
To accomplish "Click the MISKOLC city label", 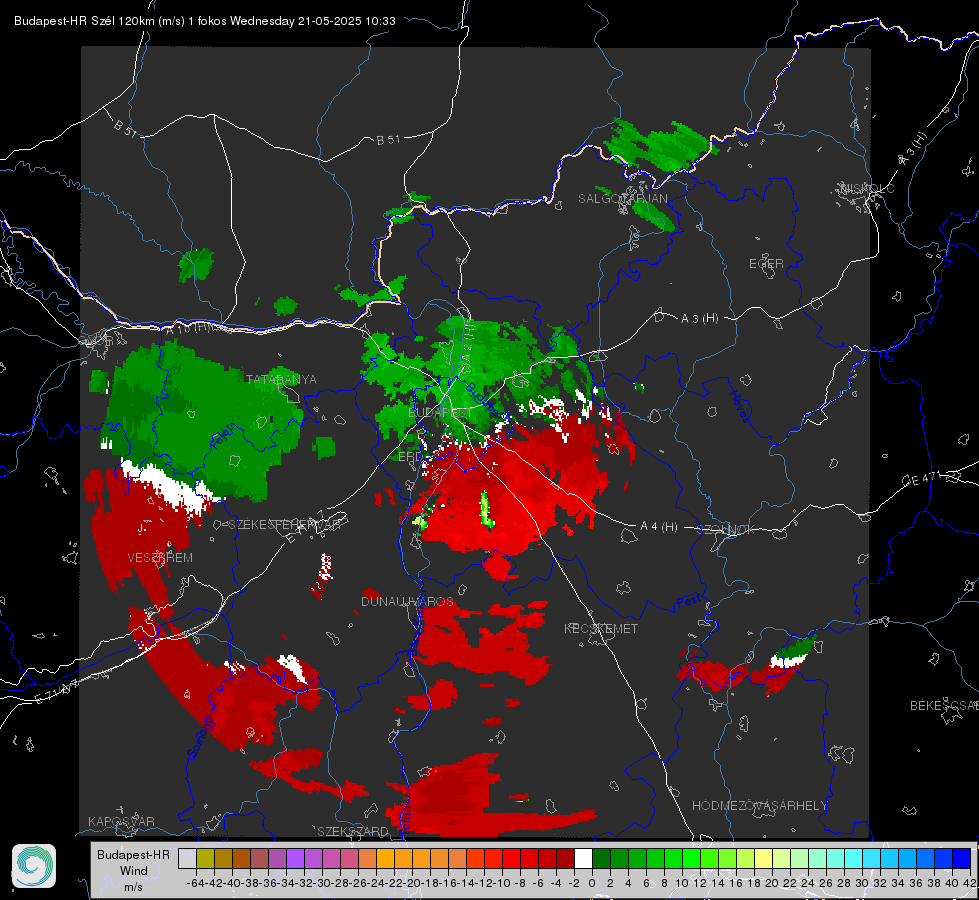I will pos(867,188).
